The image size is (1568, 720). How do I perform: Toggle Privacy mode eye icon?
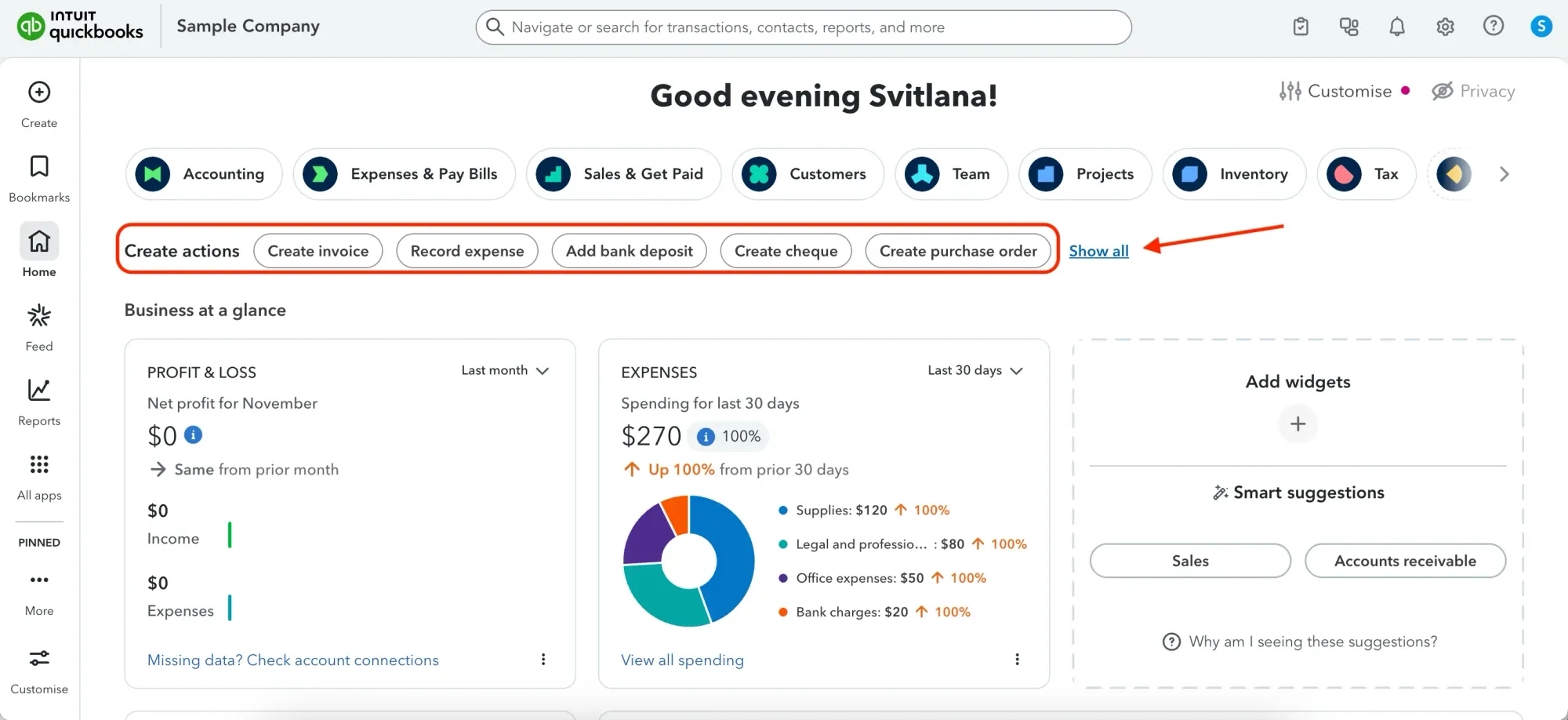pyautogui.click(x=1443, y=92)
